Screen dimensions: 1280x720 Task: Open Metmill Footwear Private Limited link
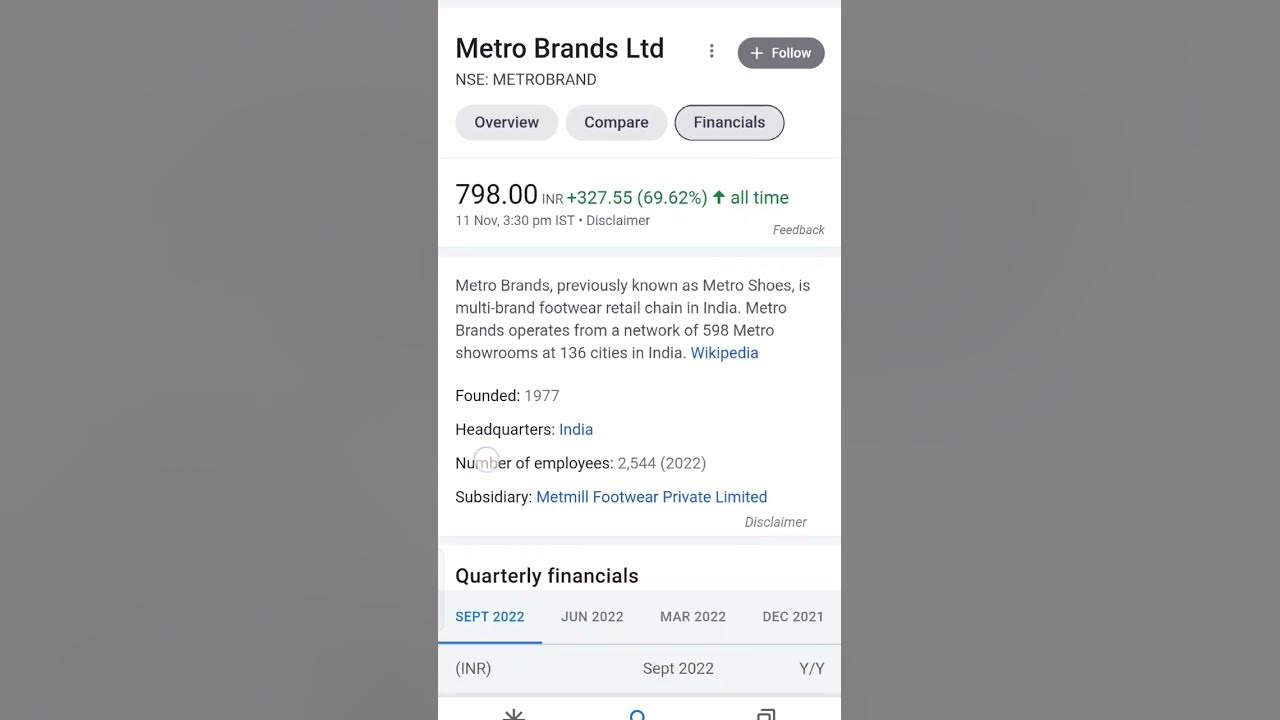[651, 497]
